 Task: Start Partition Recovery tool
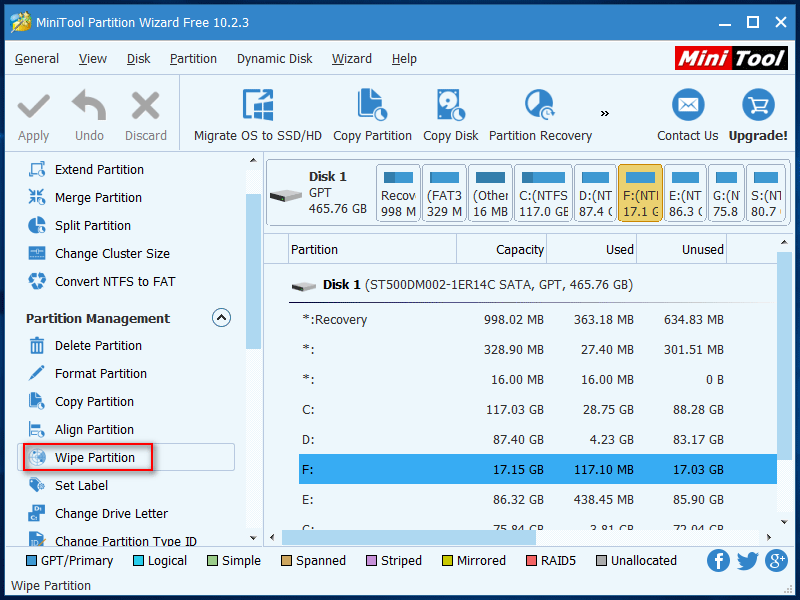pyautogui.click(x=540, y=105)
